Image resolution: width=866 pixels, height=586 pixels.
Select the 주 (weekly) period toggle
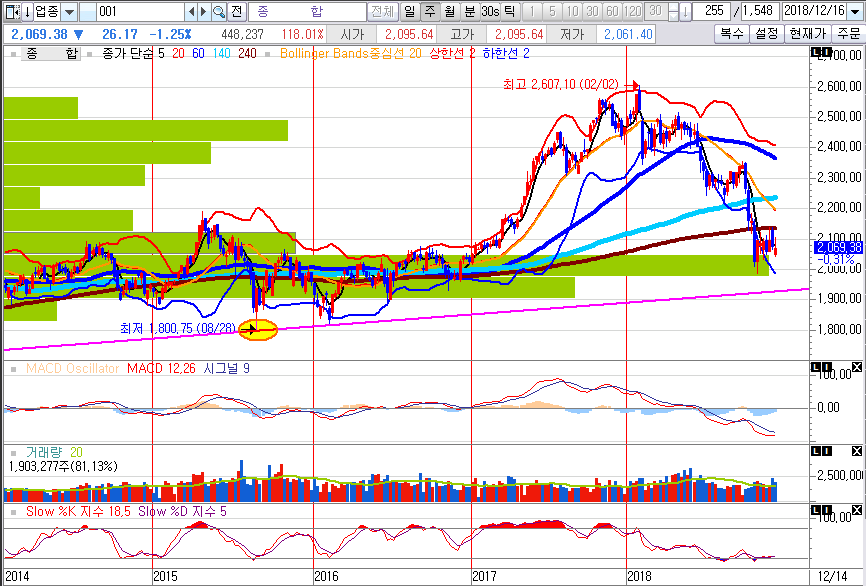pyautogui.click(x=429, y=12)
